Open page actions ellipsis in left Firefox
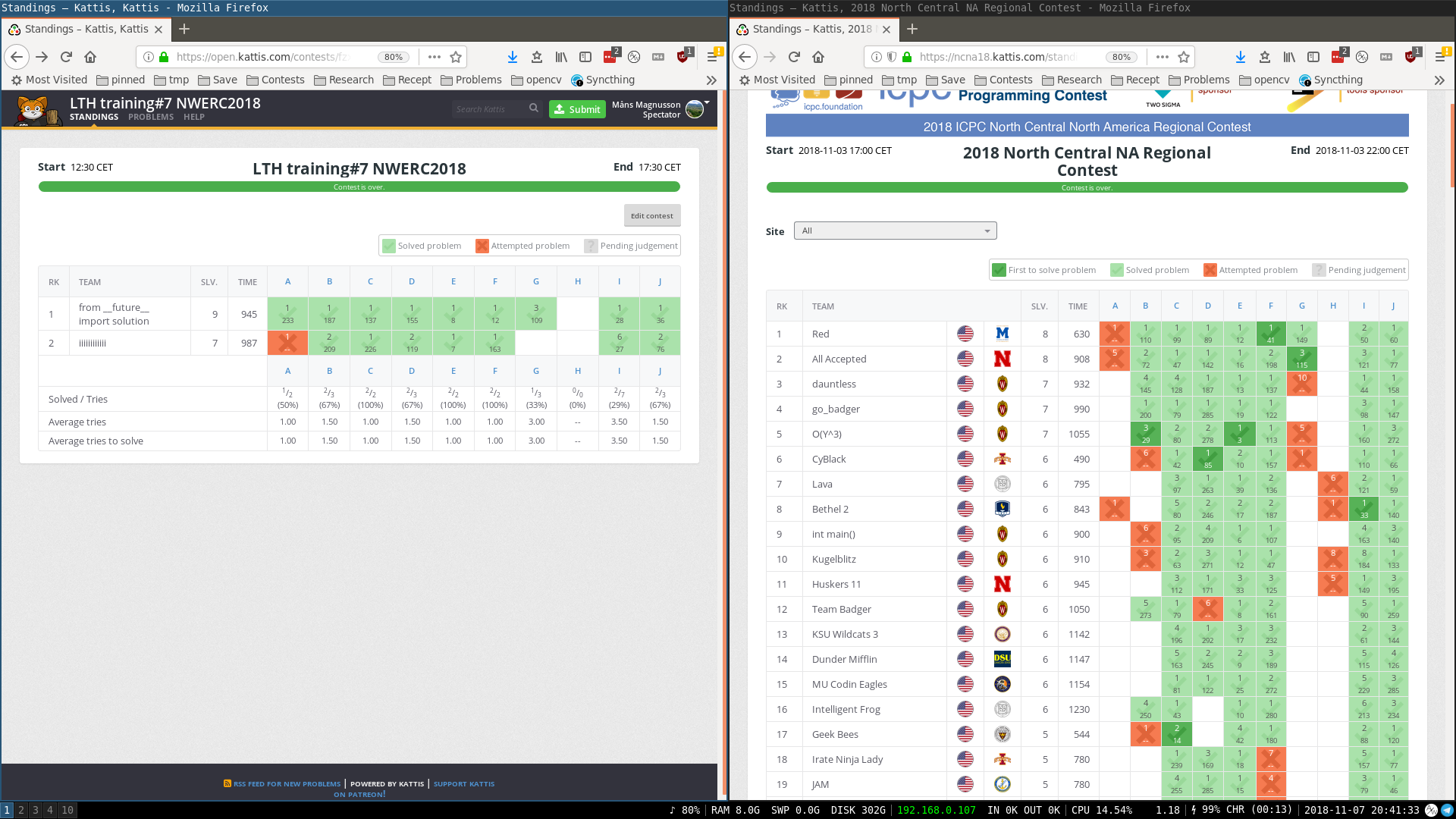Screen dimensions: 1456x819 [x=434, y=57]
